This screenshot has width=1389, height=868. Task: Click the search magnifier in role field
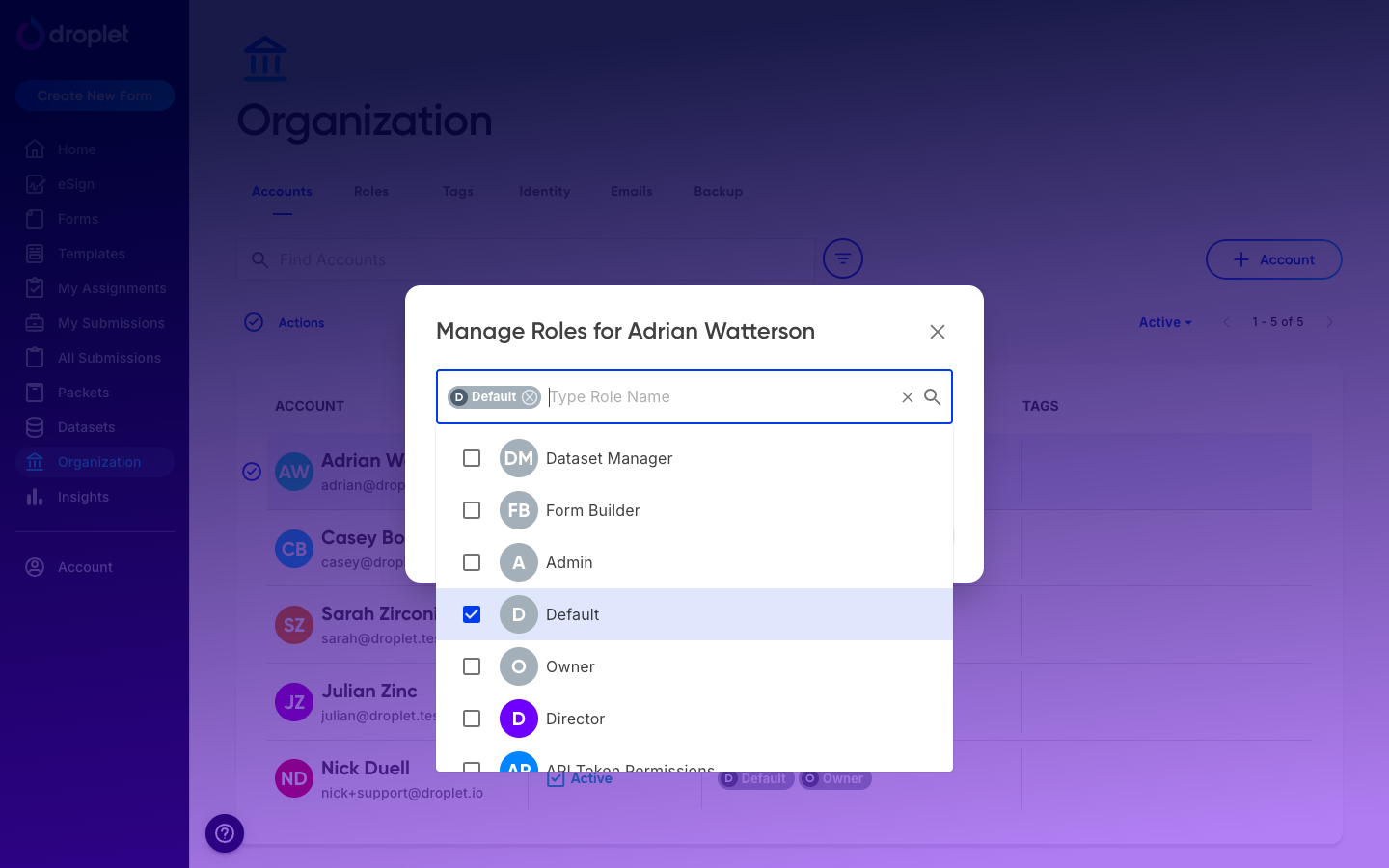933,397
